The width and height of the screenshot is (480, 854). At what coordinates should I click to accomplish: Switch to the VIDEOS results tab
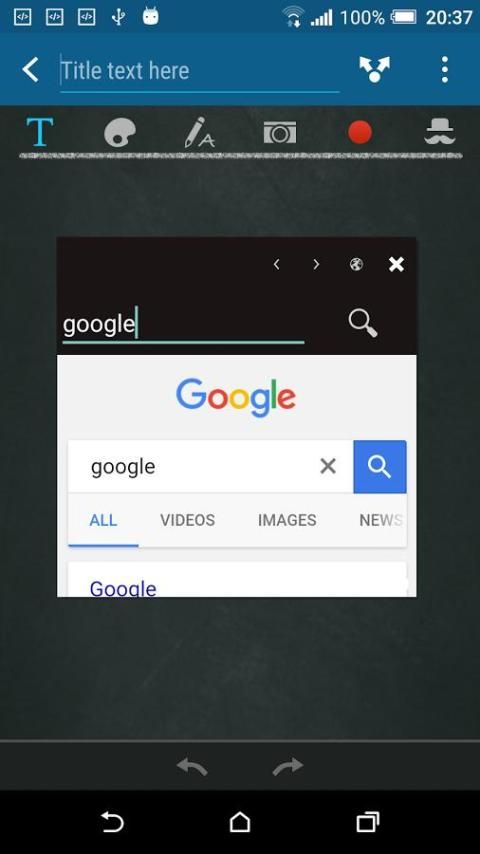tap(187, 520)
